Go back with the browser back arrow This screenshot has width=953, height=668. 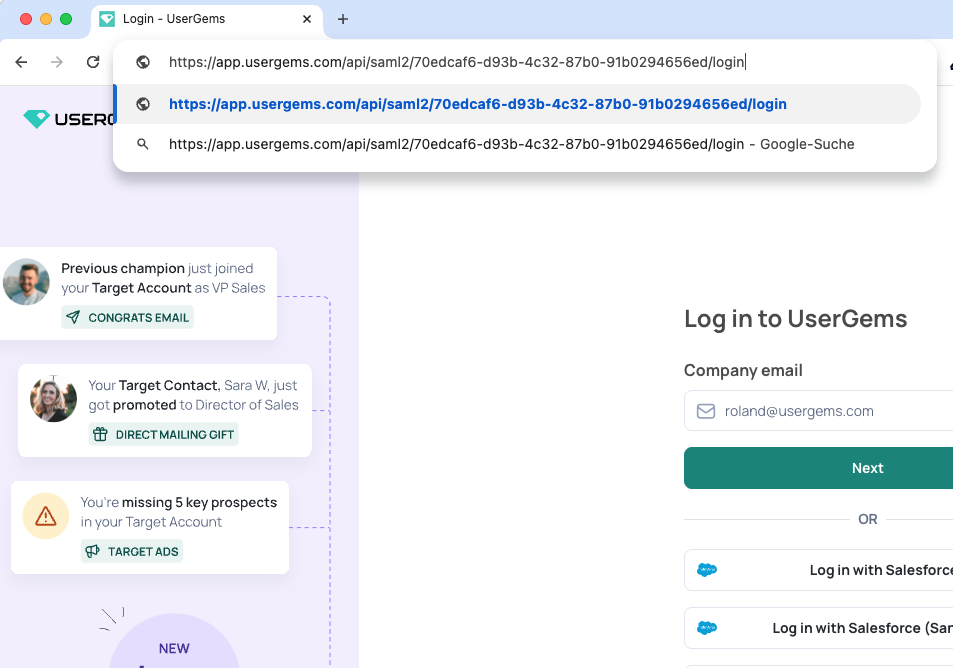click(x=21, y=62)
